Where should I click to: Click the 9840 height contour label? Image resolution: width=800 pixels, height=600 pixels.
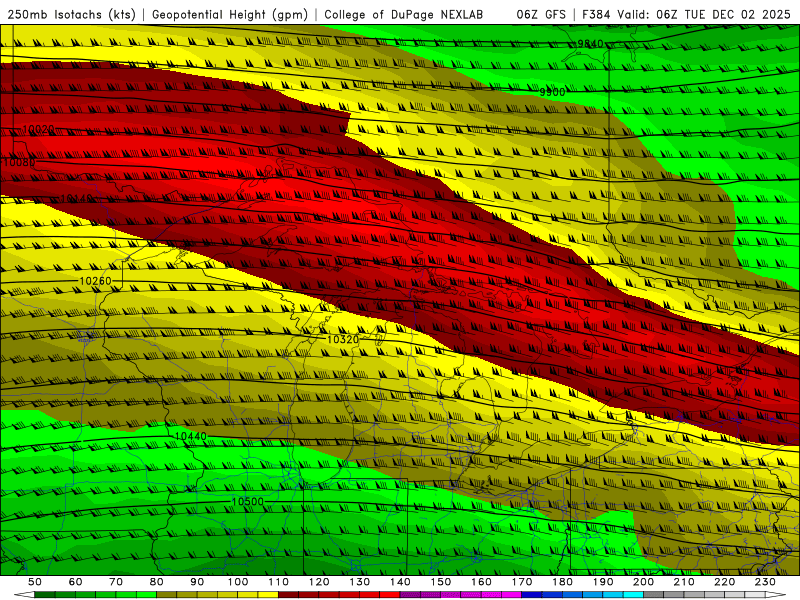point(590,44)
